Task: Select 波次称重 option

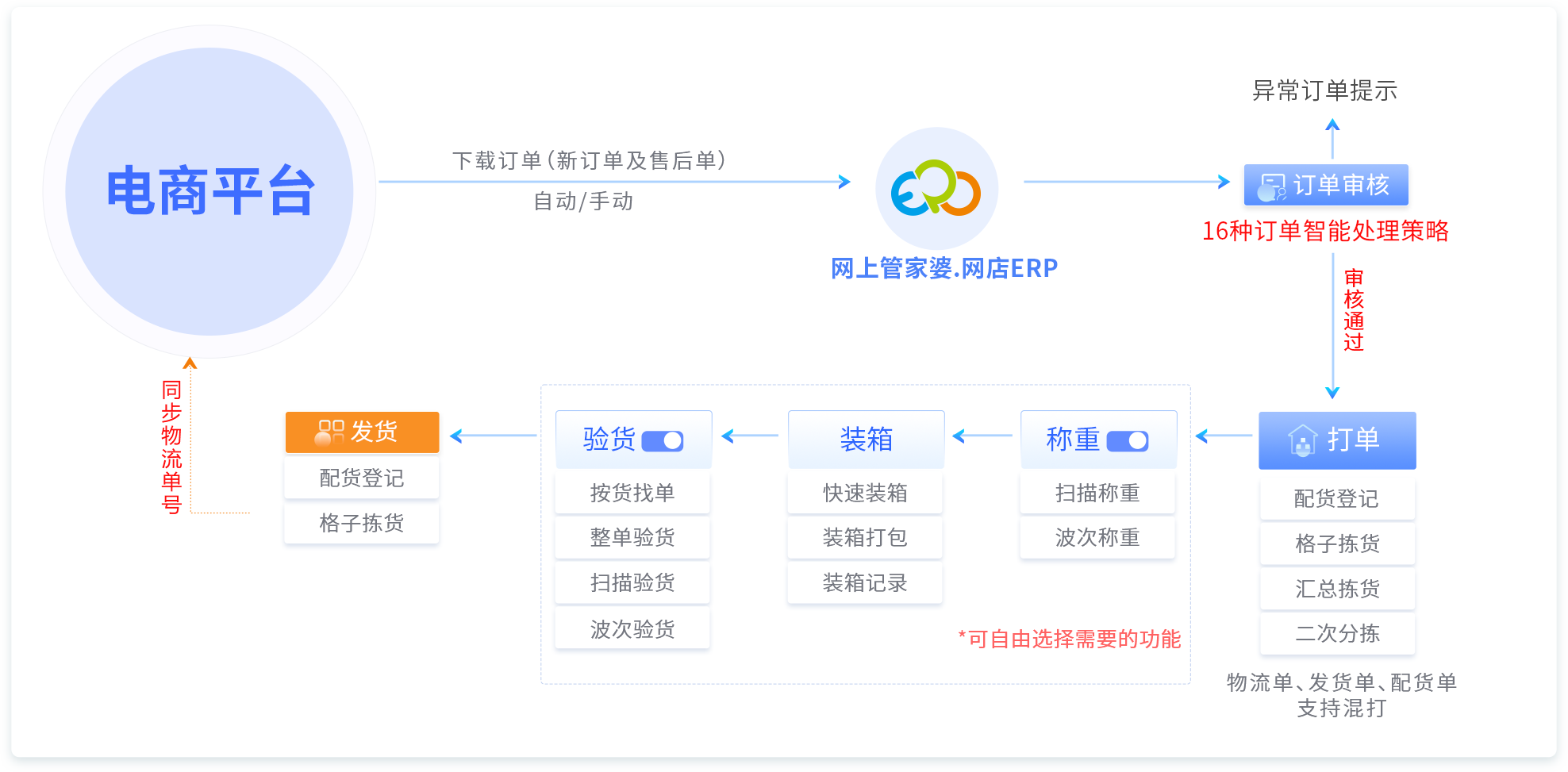Action: pyautogui.click(x=1097, y=538)
